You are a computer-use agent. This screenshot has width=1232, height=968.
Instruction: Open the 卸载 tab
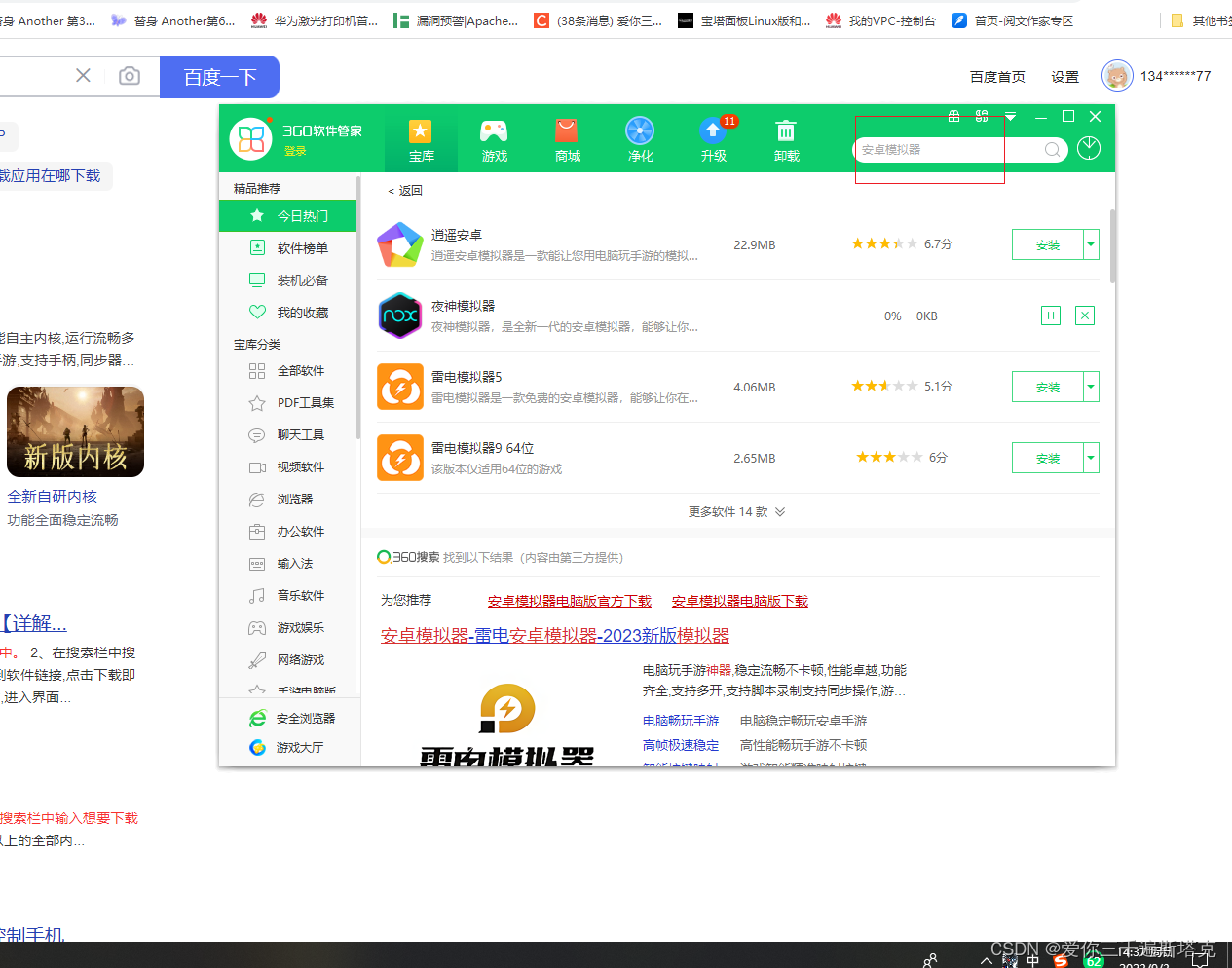point(786,141)
